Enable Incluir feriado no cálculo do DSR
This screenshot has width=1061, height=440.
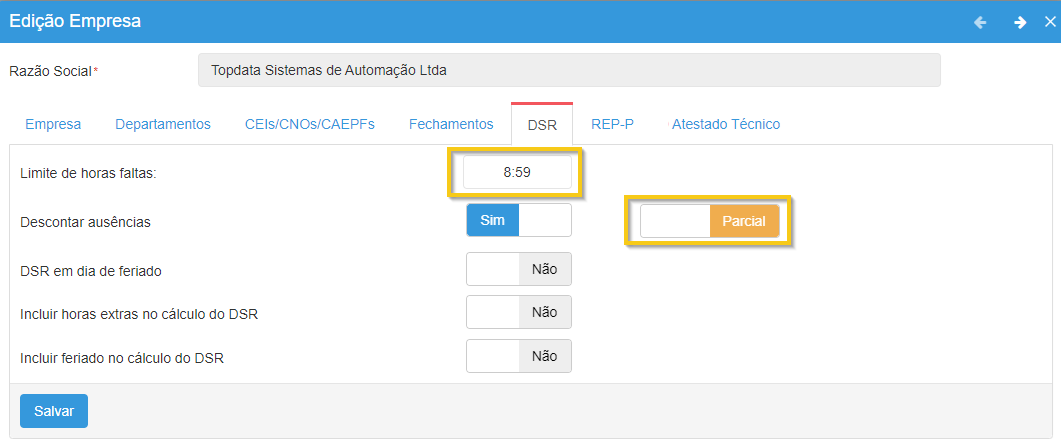518,356
